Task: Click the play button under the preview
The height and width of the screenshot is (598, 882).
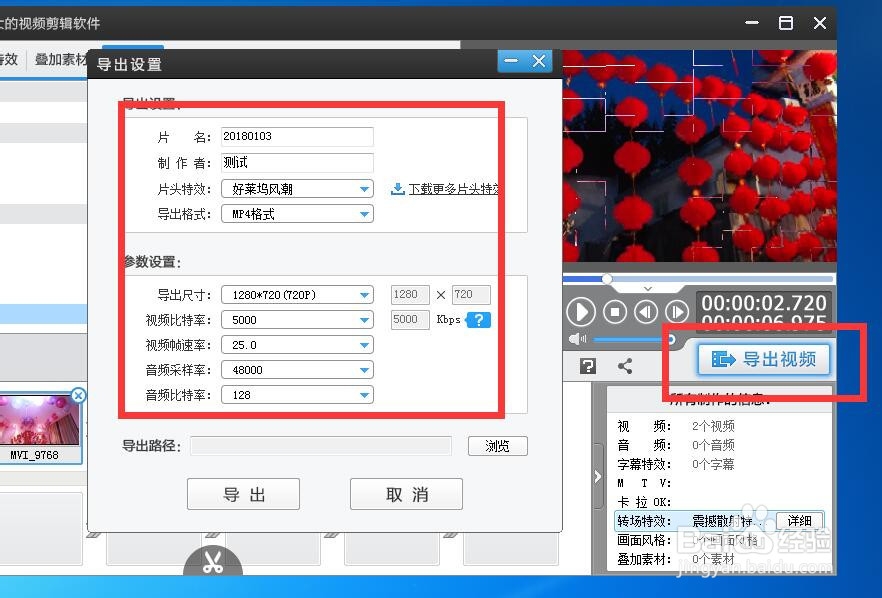Action: pos(581,311)
